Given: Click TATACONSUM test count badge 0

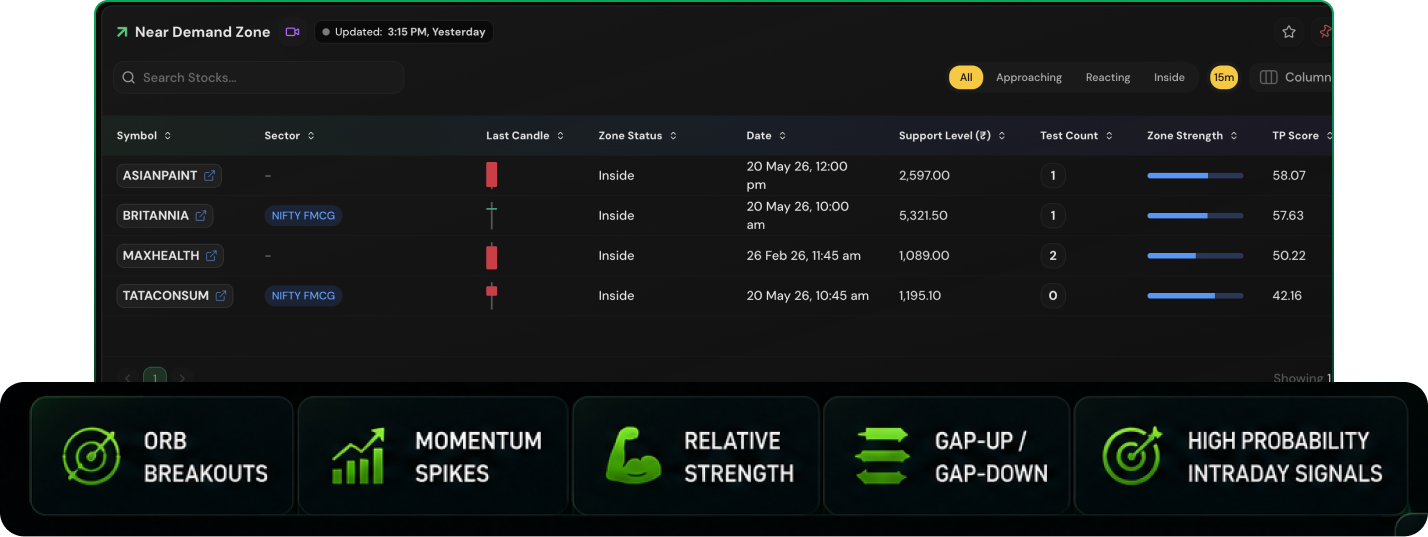Looking at the screenshot, I should pyautogui.click(x=1053, y=296).
